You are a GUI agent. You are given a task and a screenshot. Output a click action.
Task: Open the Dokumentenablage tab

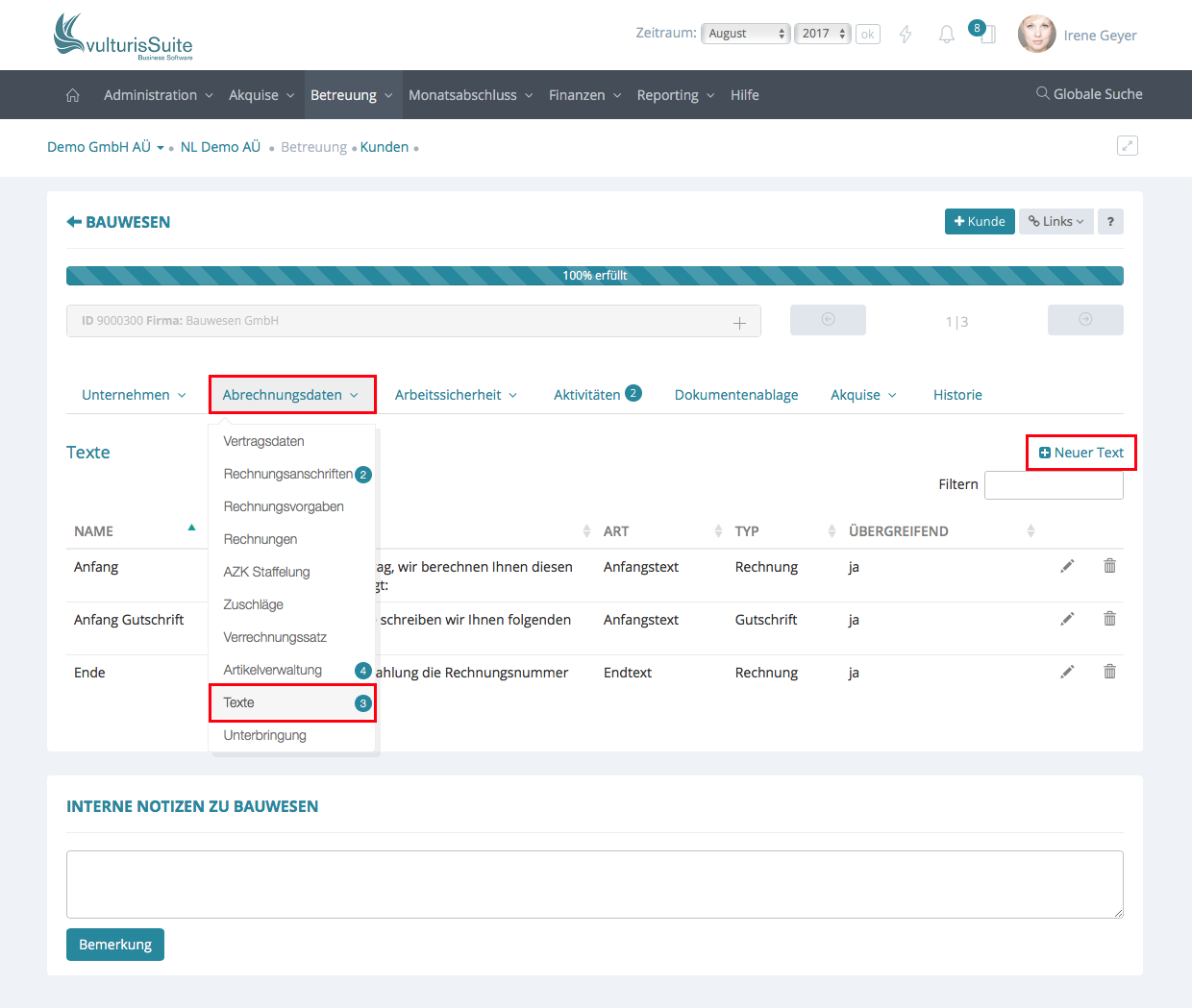(x=736, y=395)
